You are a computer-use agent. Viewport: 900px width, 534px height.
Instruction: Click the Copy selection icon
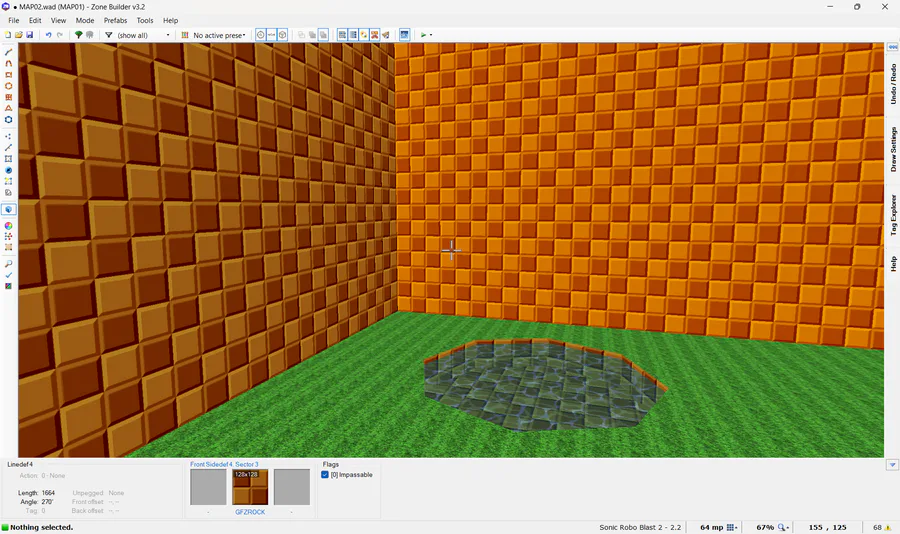pos(301,35)
